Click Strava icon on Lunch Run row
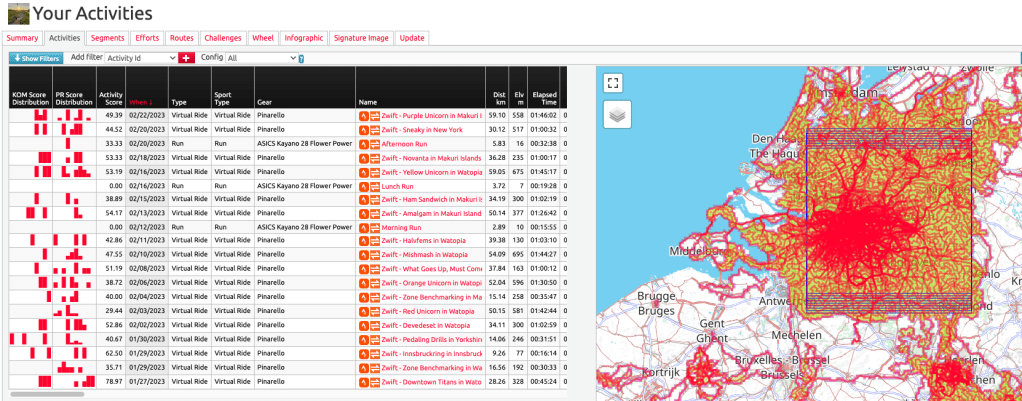Viewport: 1022px width, 401px height. (x=364, y=186)
